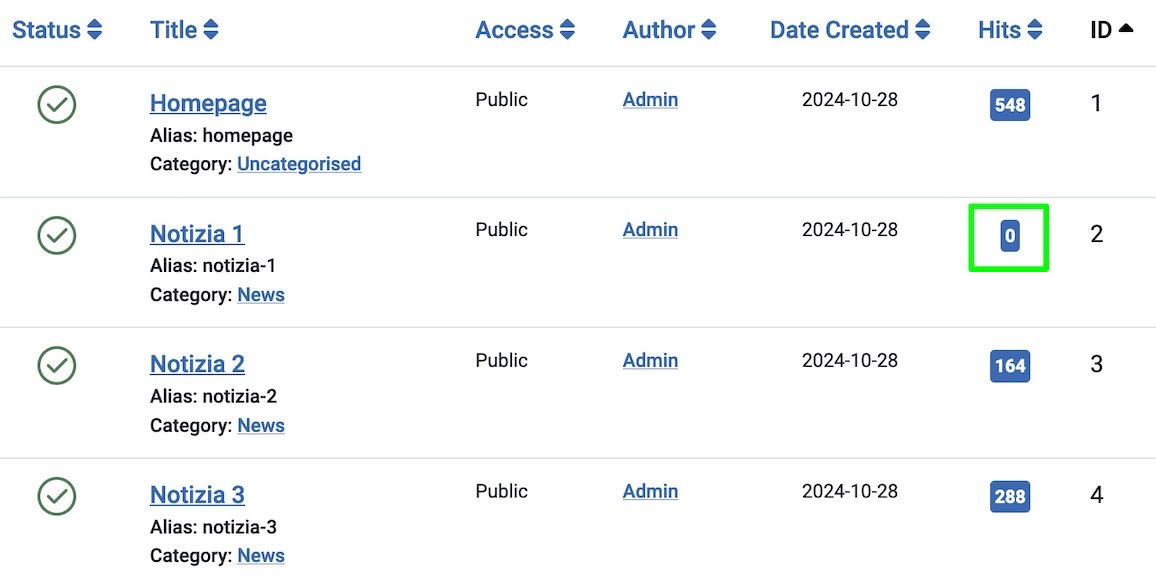The width and height of the screenshot is (1156, 586).
Task: Unpublish the Notizia 3 article
Action: click(57, 496)
